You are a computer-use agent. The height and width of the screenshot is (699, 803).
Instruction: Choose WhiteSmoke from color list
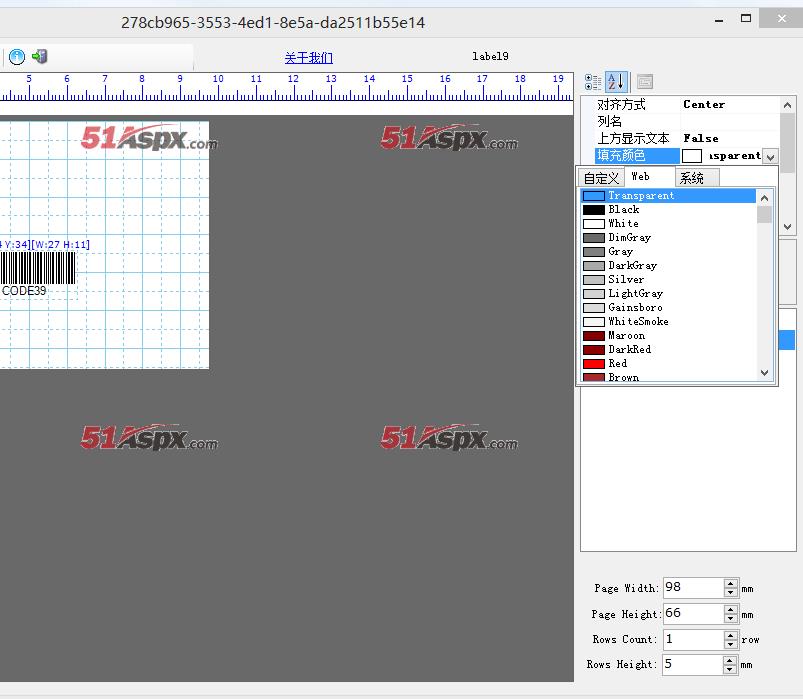pyautogui.click(x=668, y=322)
